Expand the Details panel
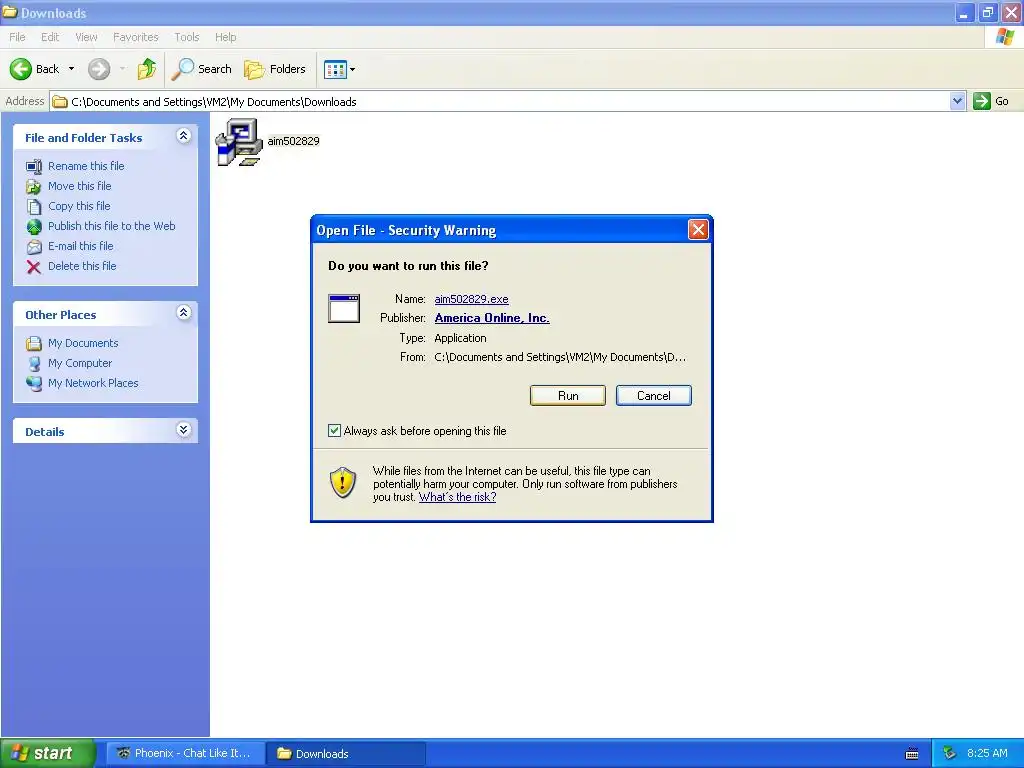 pos(184,430)
